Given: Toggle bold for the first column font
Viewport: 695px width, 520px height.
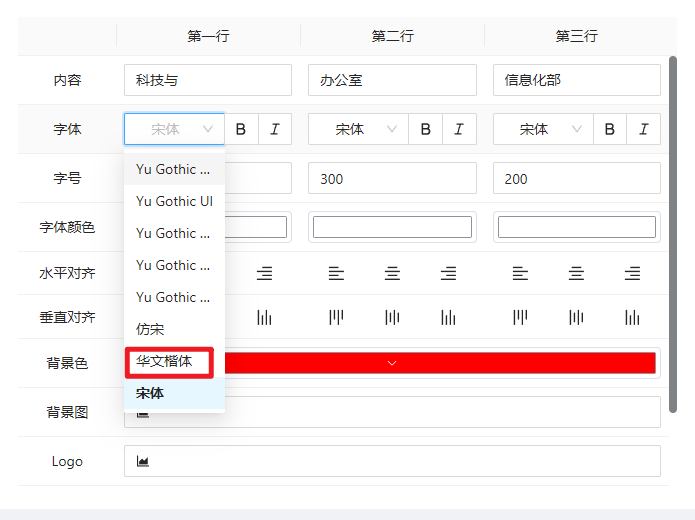Looking at the screenshot, I should click(241, 129).
